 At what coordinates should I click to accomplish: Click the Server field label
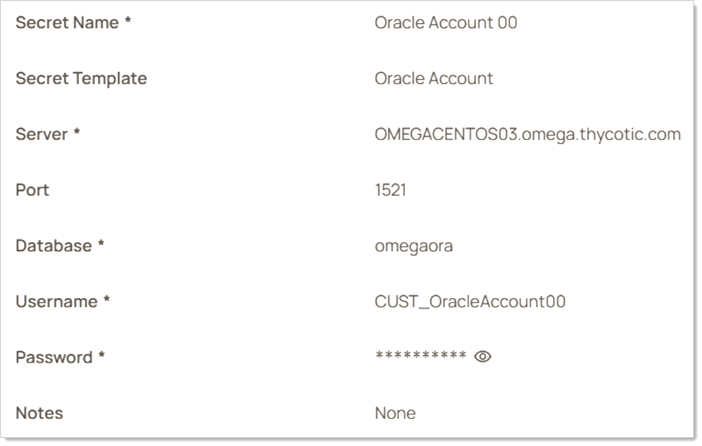[42, 134]
